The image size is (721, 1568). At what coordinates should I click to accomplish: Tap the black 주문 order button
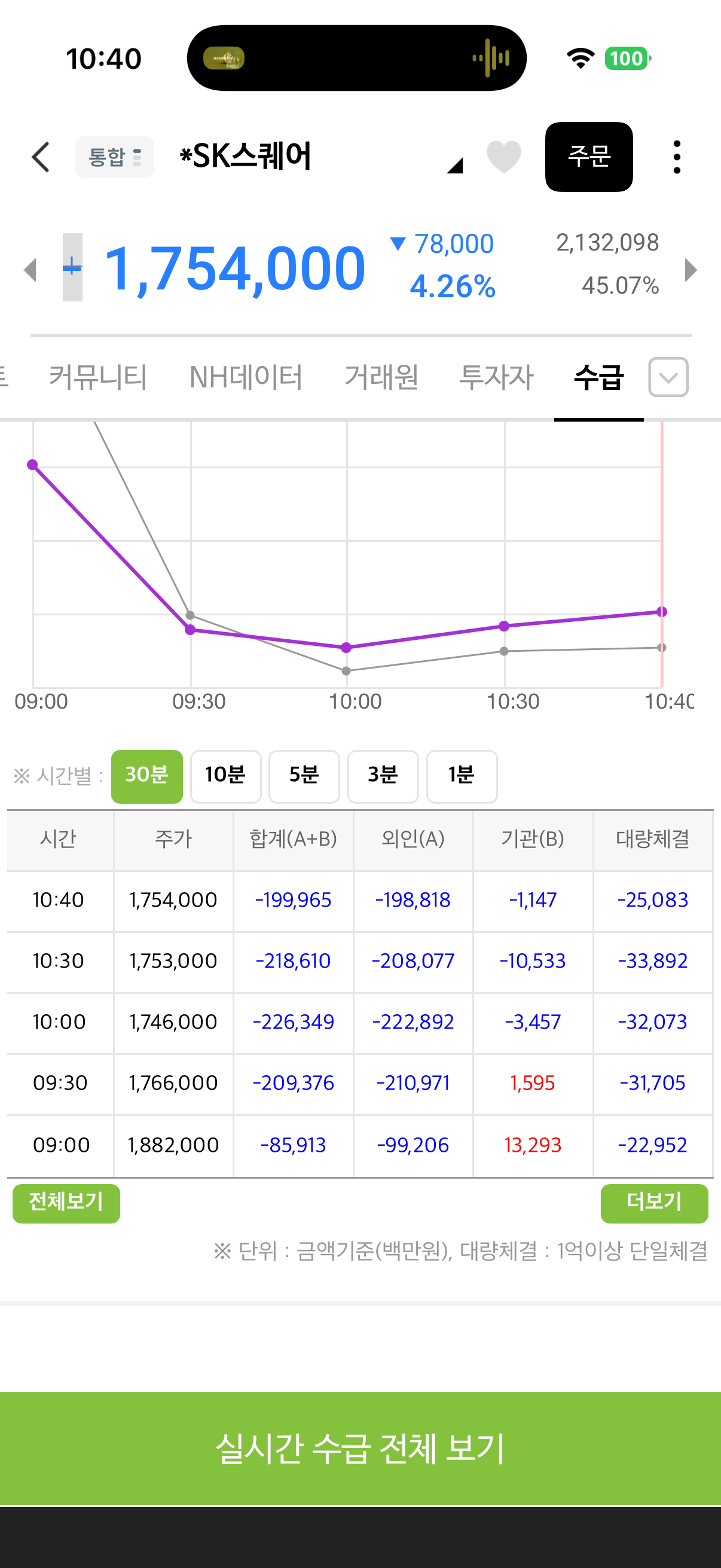[x=588, y=157]
